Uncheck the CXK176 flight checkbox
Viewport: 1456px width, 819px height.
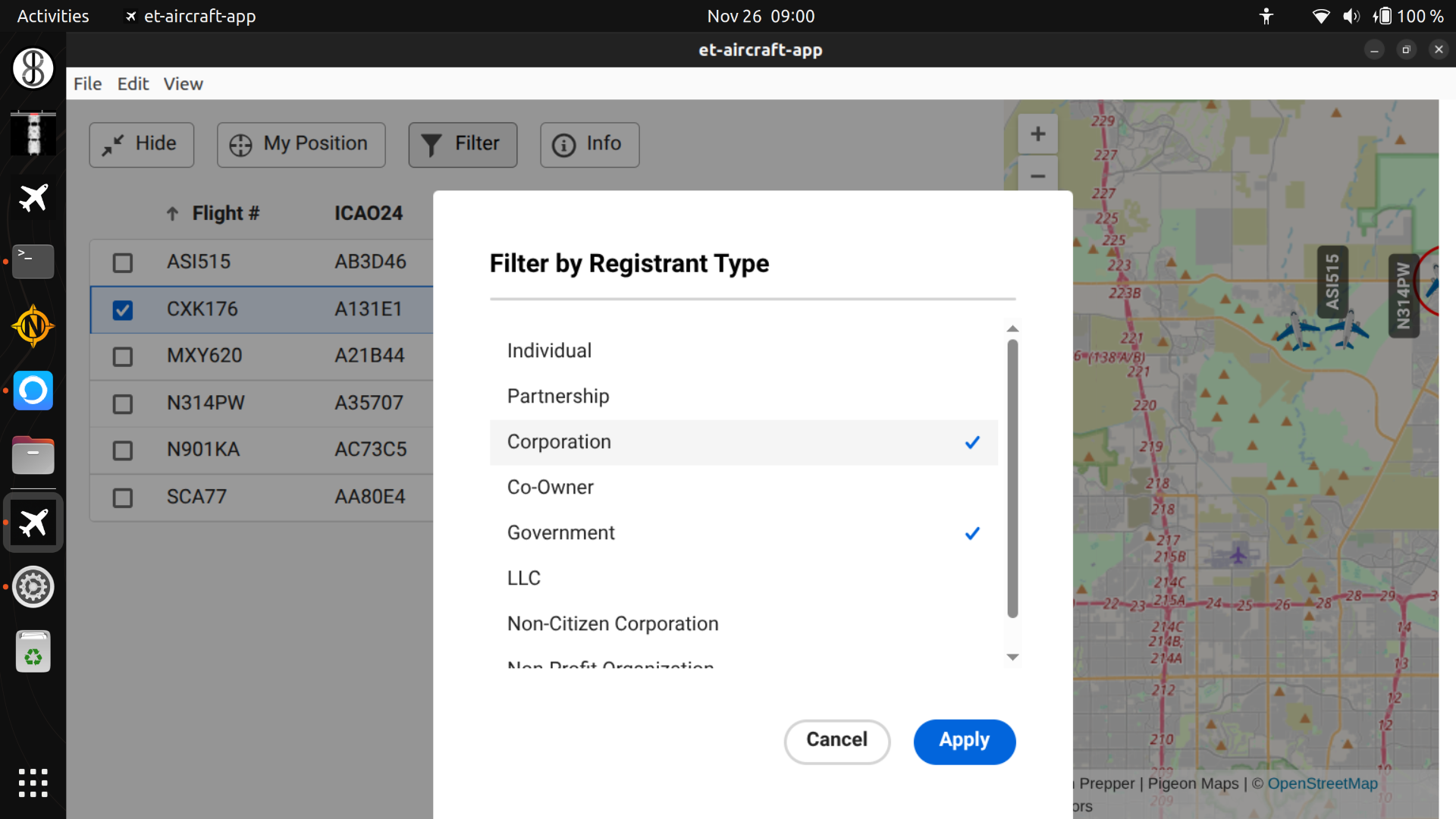pyautogui.click(x=122, y=309)
